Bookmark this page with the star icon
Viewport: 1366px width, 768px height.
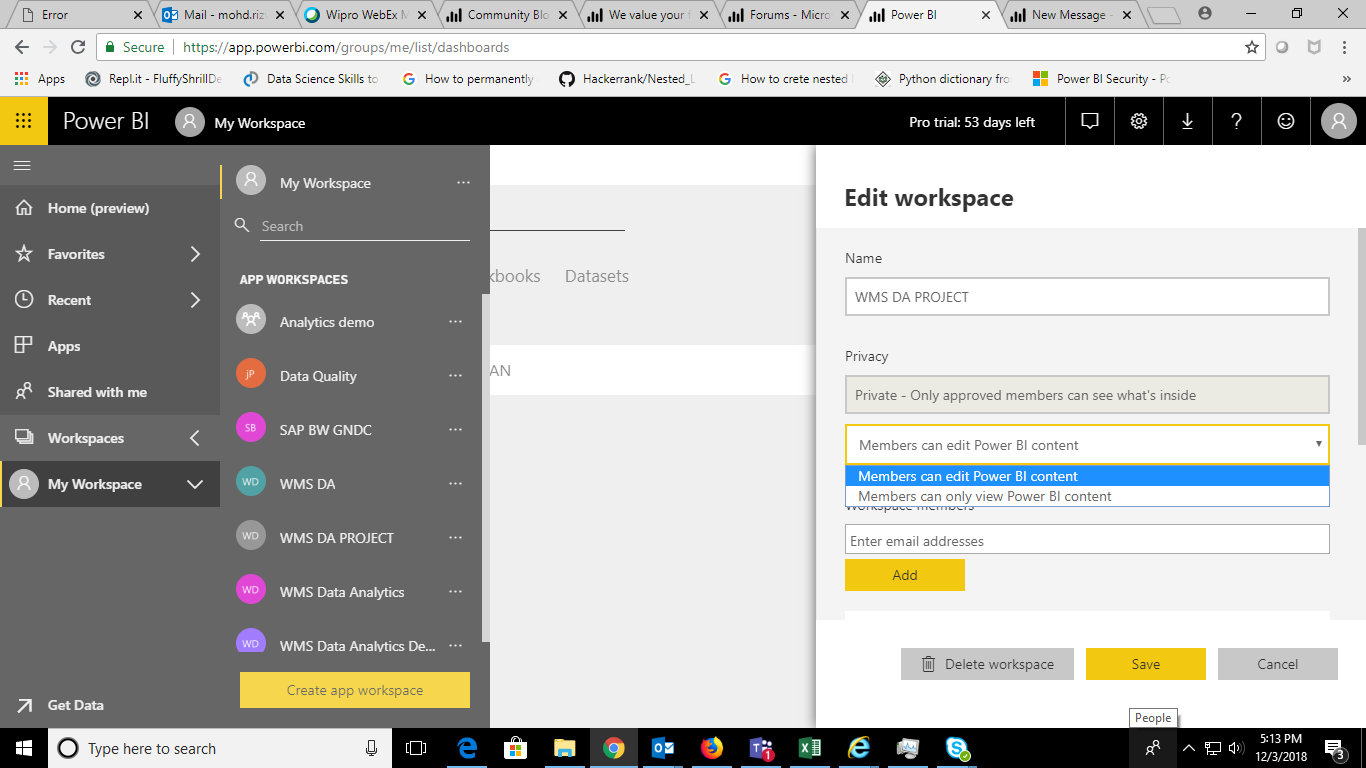pyautogui.click(x=1252, y=47)
